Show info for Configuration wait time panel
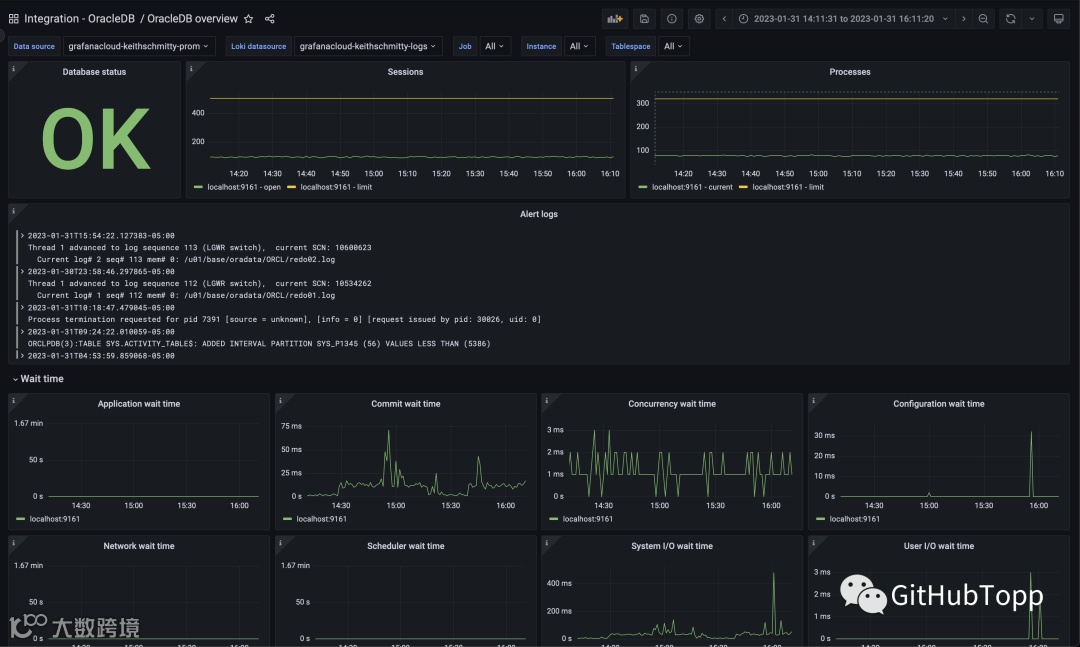This screenshot has height=647, width=1080. (x=813, y=400)
